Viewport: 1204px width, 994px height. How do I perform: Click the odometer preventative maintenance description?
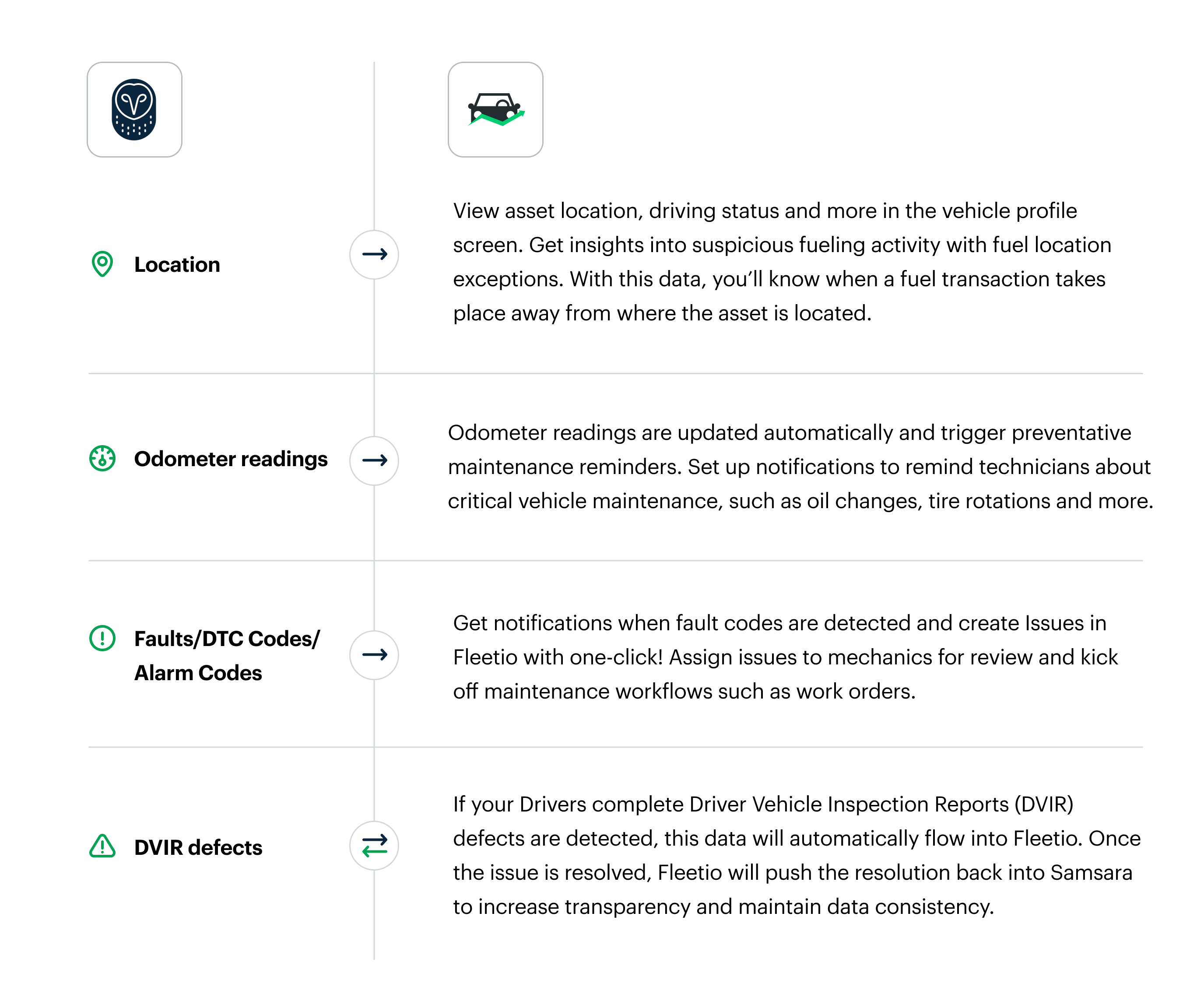pyautogui.click(x=800, y=467)
